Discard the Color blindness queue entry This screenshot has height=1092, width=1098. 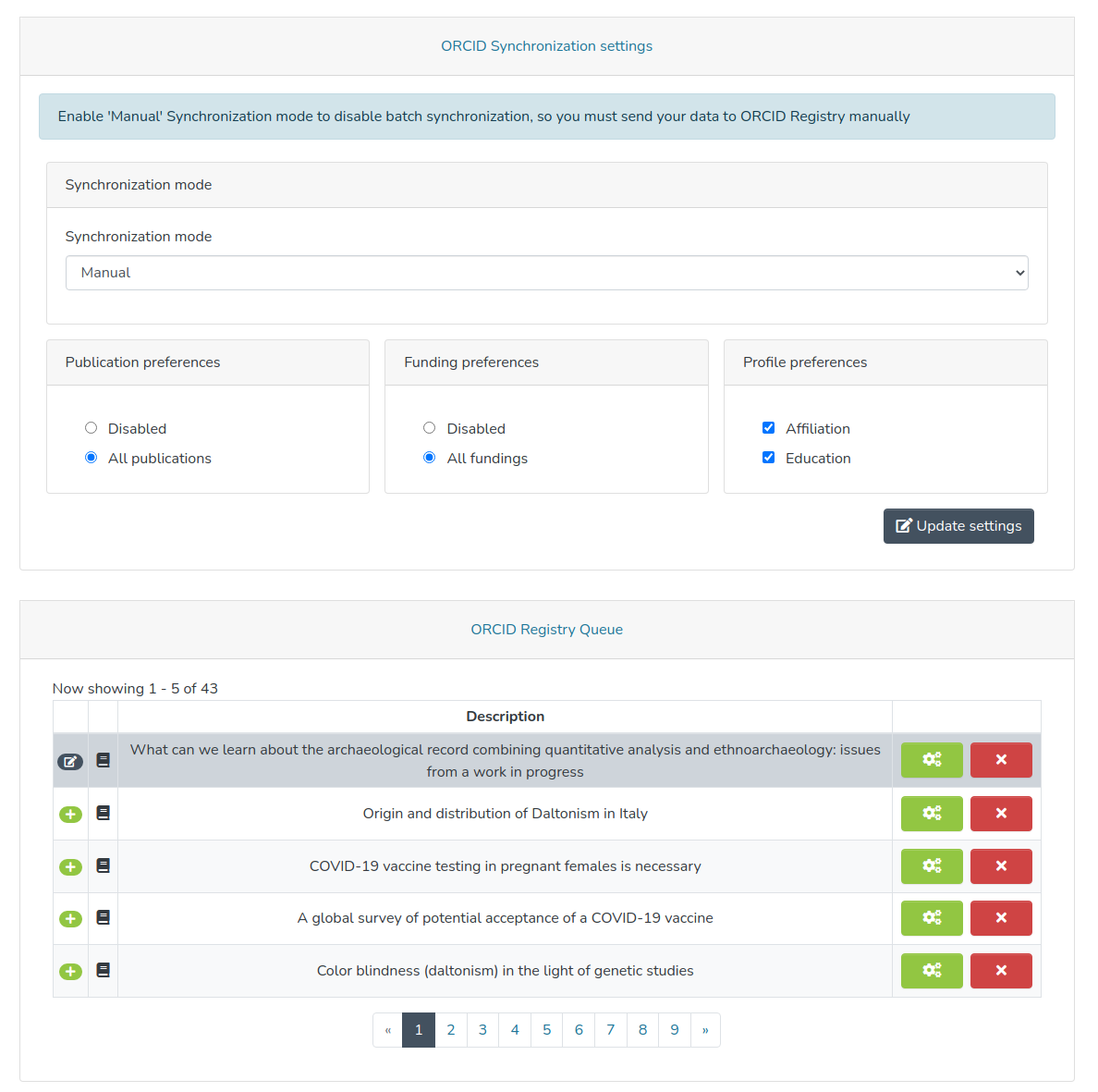coord(1001,971)
